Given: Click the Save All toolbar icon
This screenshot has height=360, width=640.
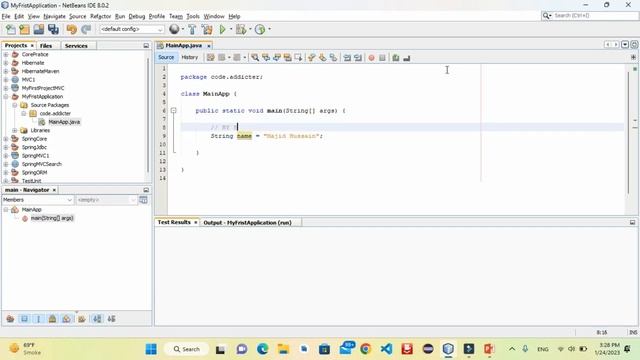Looking at the screenshot, I should [x=53, y=29].
